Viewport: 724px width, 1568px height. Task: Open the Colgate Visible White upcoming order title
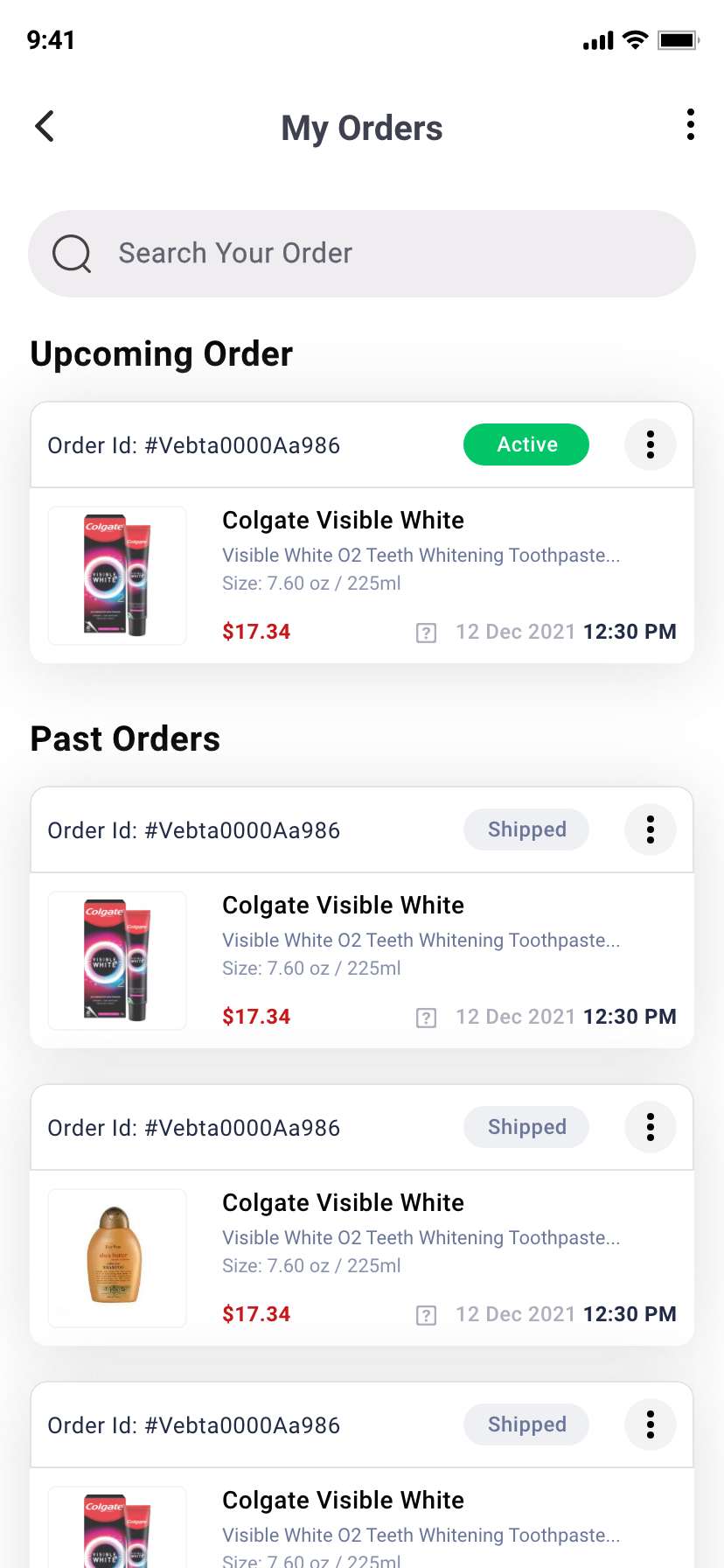(x=343, y=520)
